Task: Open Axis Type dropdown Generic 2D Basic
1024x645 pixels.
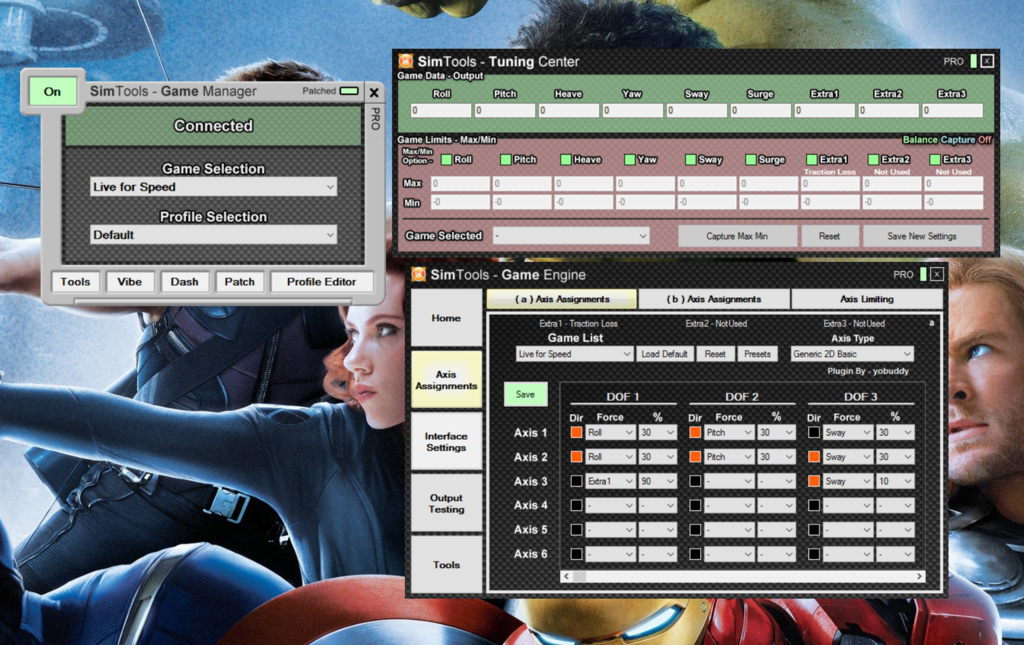Action: pyautogui.click(x=852, y=354)
